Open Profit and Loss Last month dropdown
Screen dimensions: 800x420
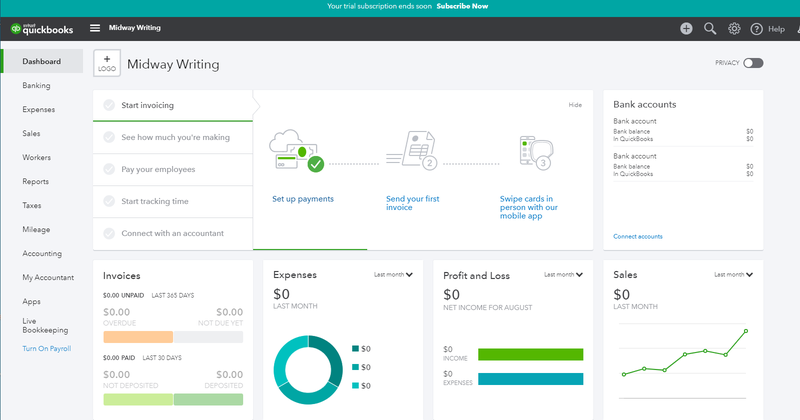[x=563, y=275]
